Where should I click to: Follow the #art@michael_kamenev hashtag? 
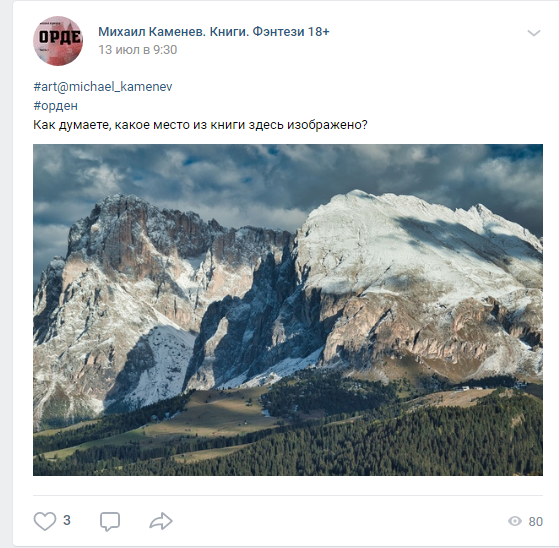tap(103, 86)
